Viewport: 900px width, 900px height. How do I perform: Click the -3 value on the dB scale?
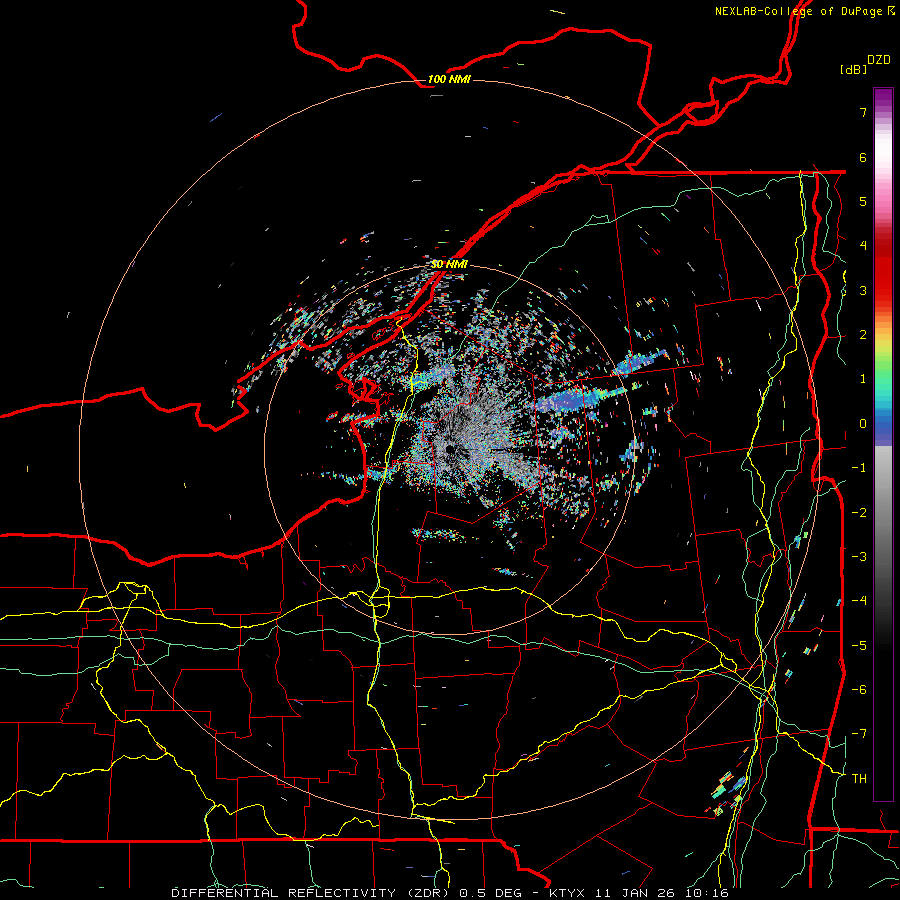coord(859,556)
